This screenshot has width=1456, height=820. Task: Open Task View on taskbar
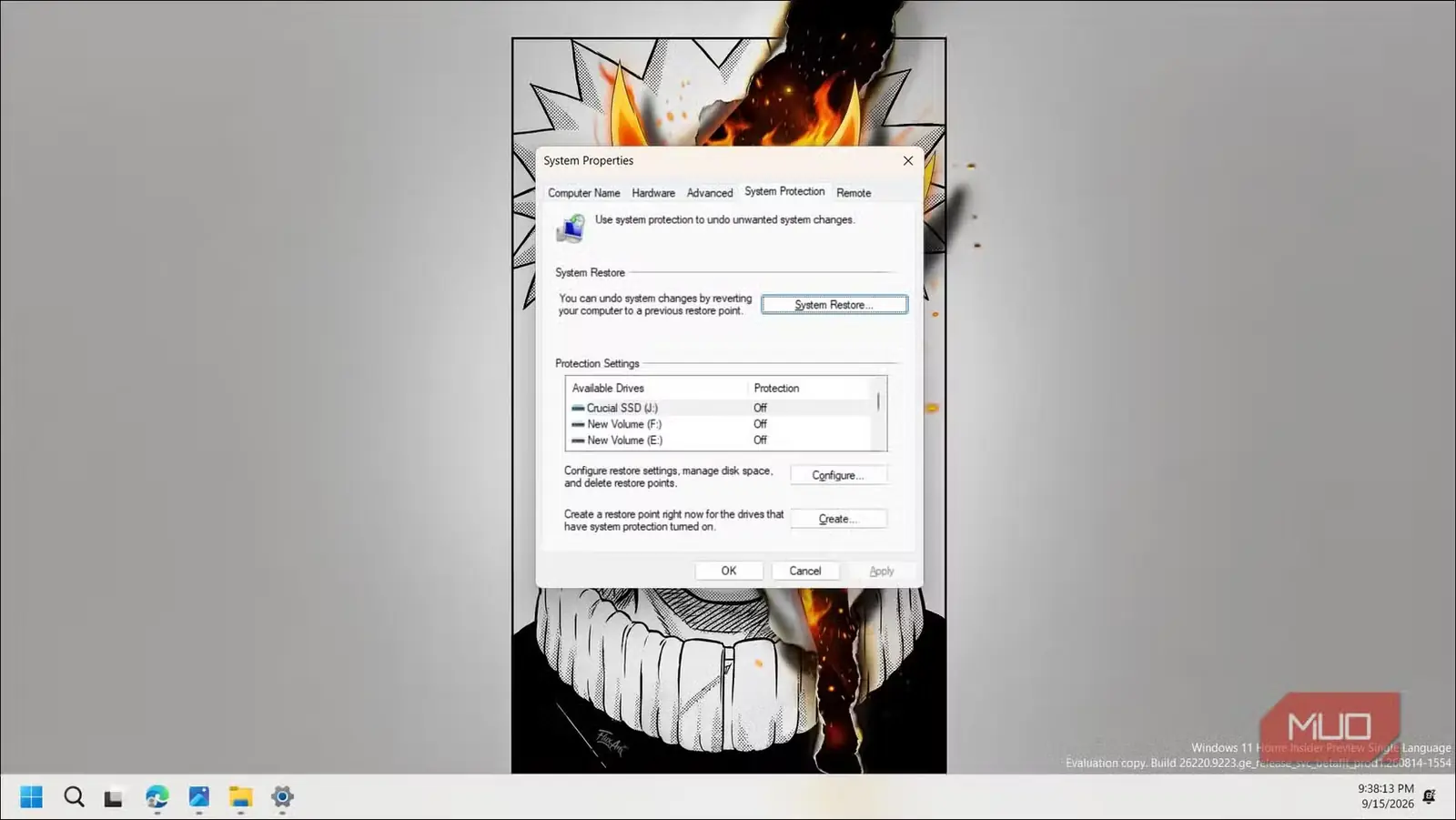(x=113, y=798)
